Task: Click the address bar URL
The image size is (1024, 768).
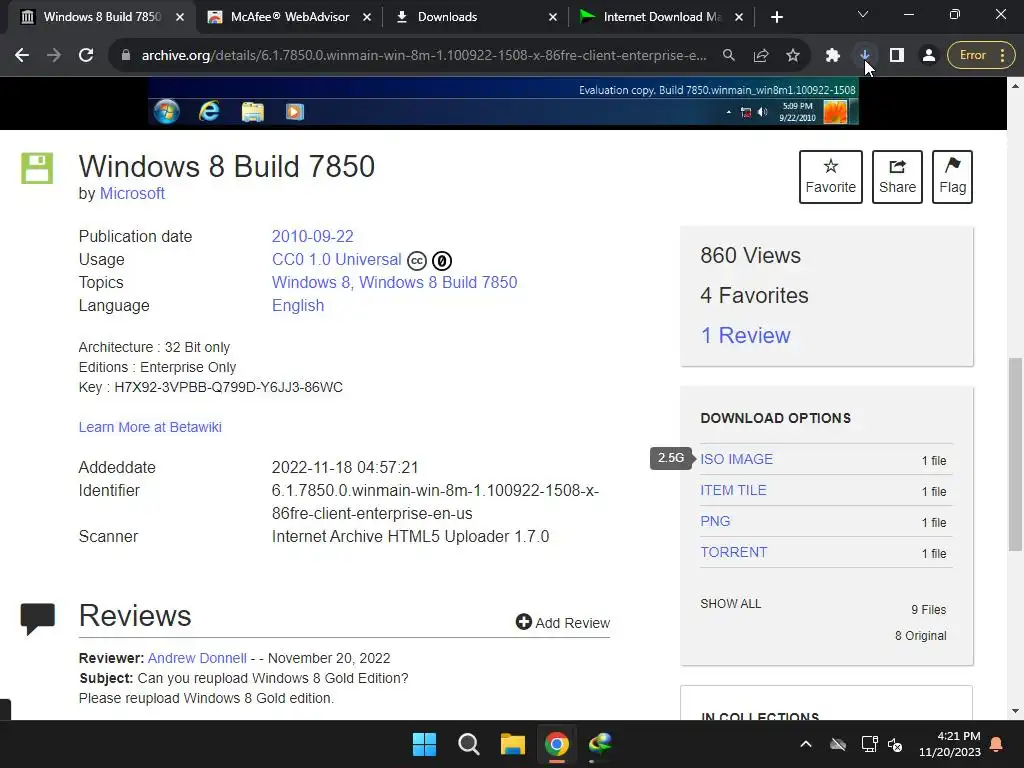Action: click(x=424, y=56)
